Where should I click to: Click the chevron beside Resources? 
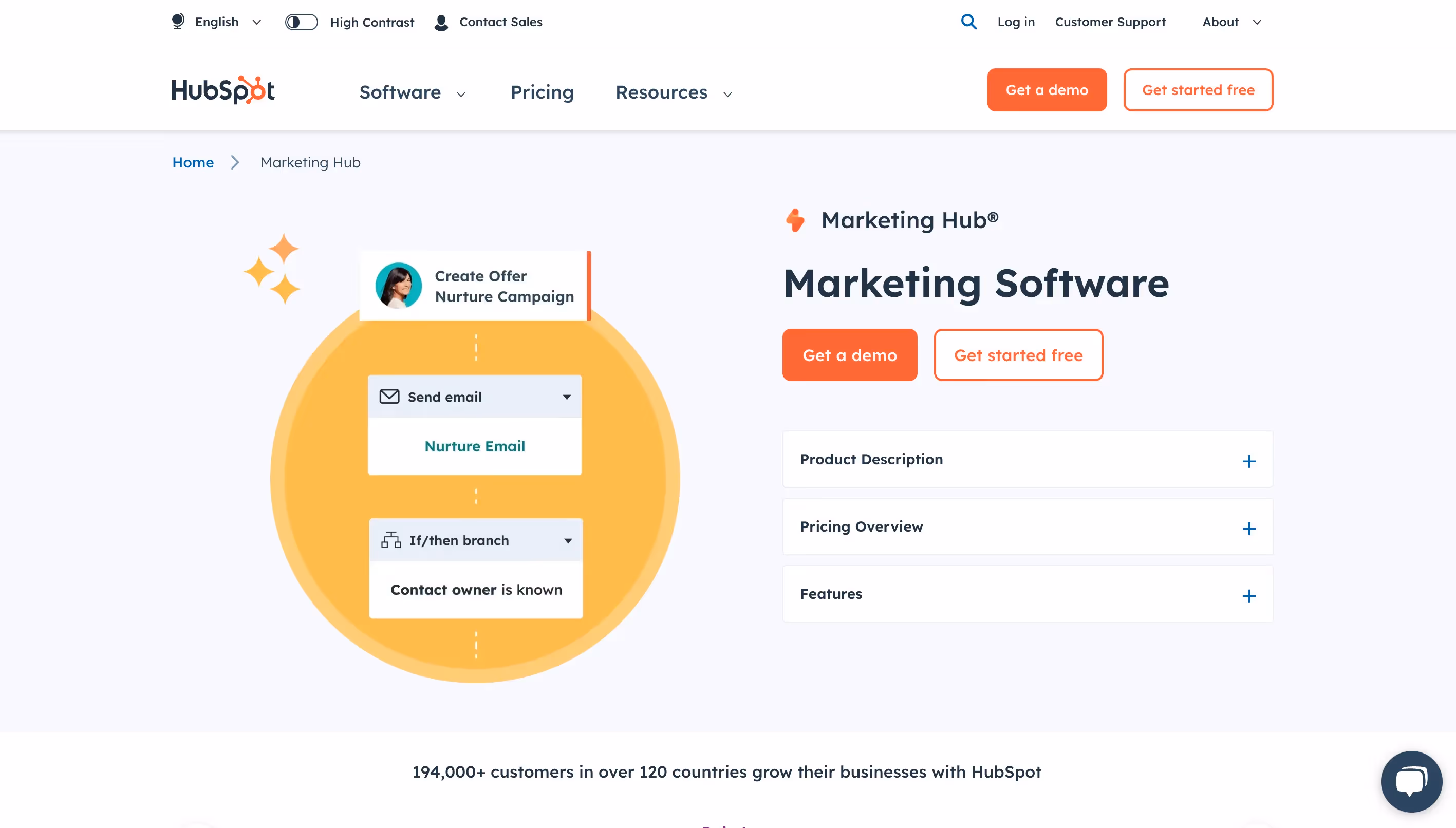point(727,95)
